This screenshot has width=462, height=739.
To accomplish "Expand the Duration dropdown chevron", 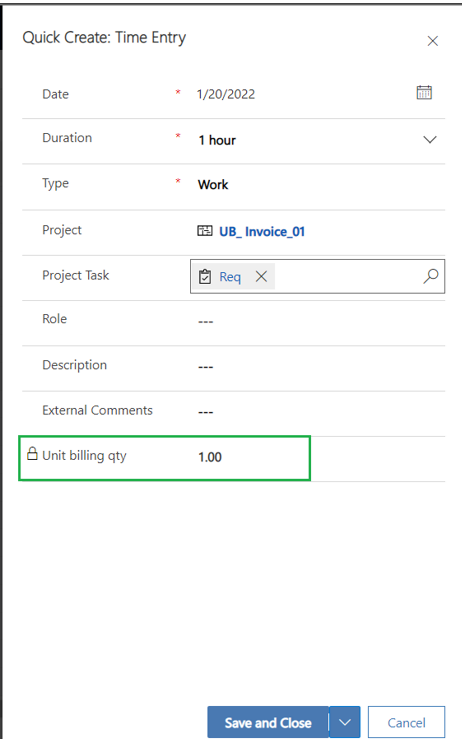I will pos(429,140).
